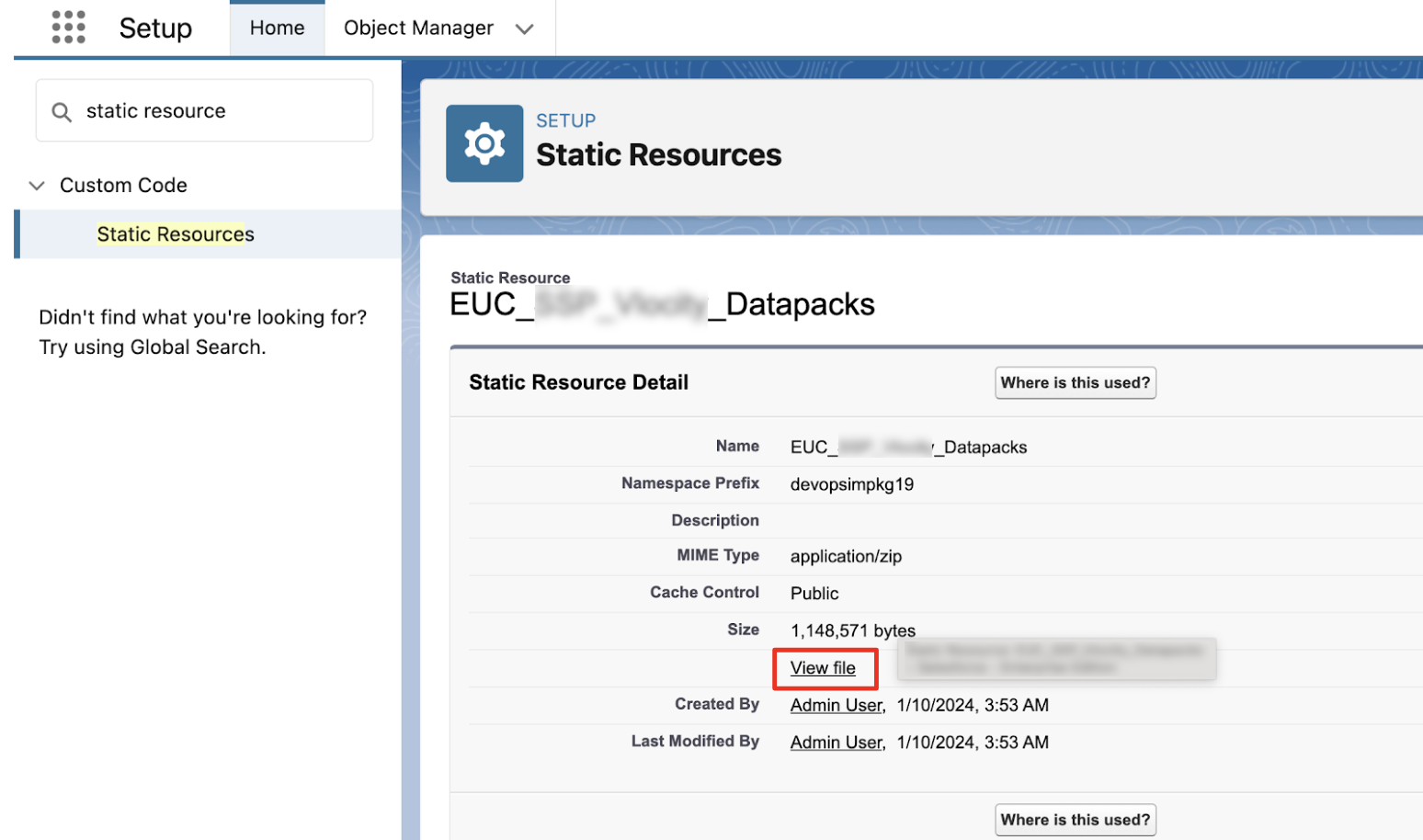
Task: Click the Static Resources page heading
Action: (x=658, y=154)
